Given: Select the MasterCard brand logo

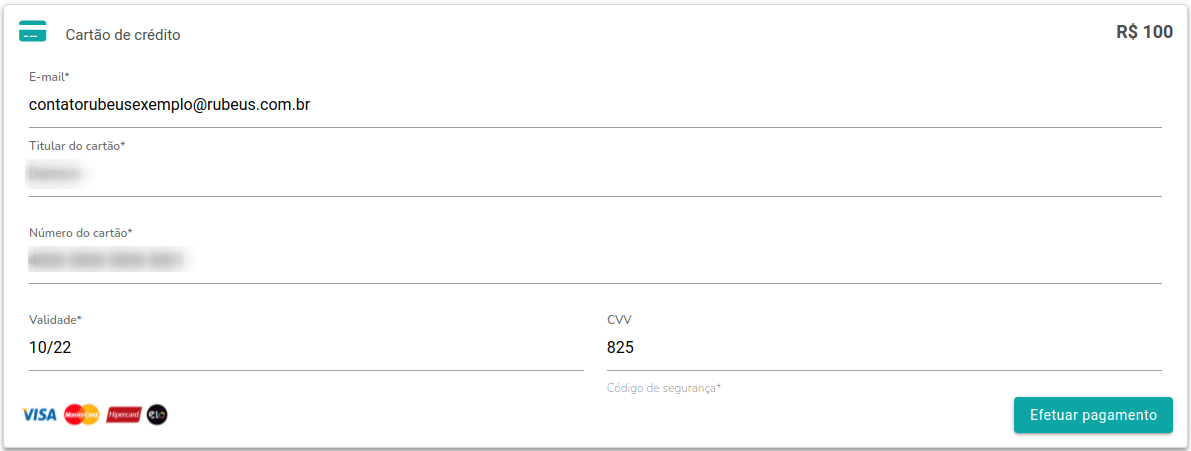Looking at the screenshot, I should [x=82, y=415].
